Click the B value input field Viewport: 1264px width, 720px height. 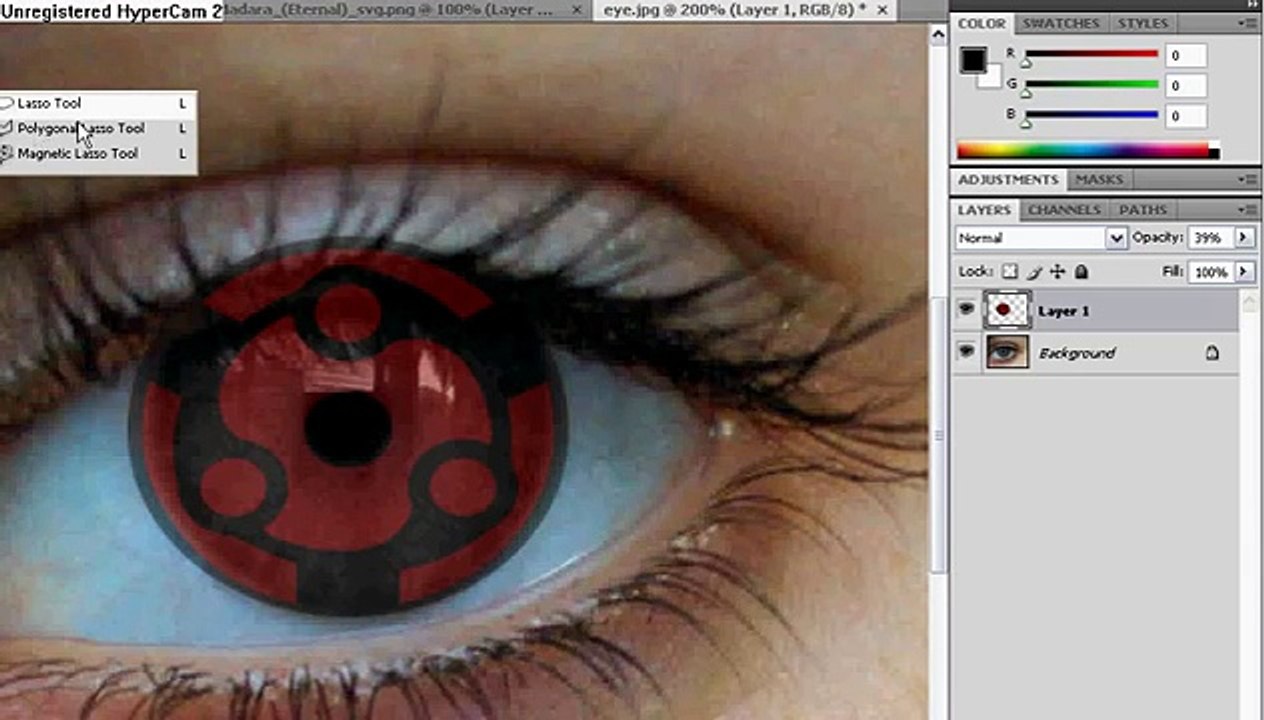[1186, 116]
